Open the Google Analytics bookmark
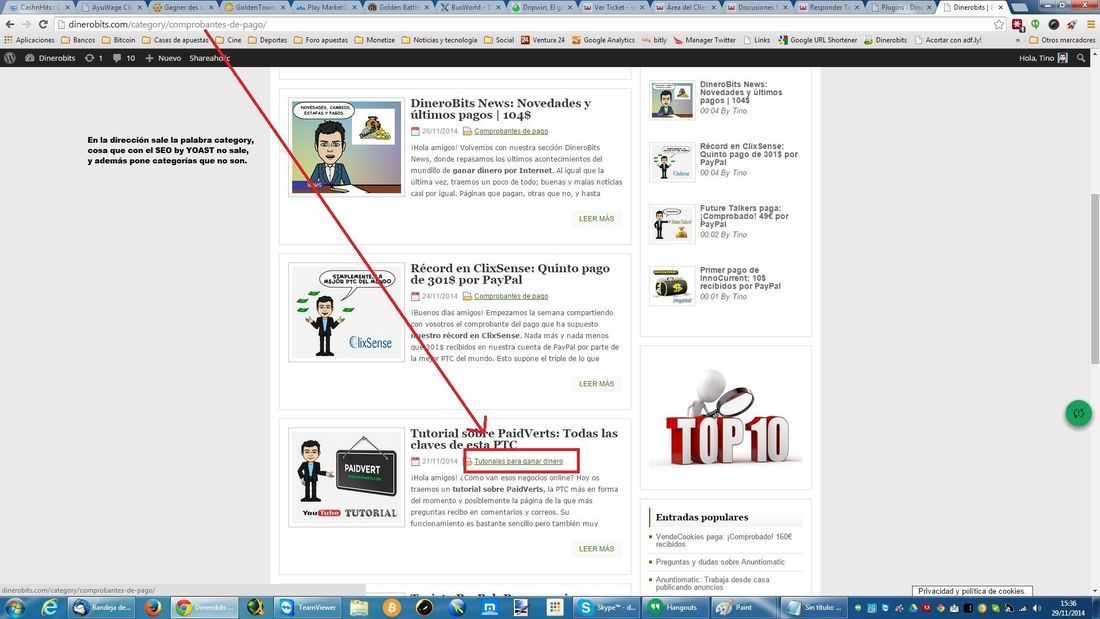Image resolution: width=1100 pixels, height=619 pixels. 603,40
